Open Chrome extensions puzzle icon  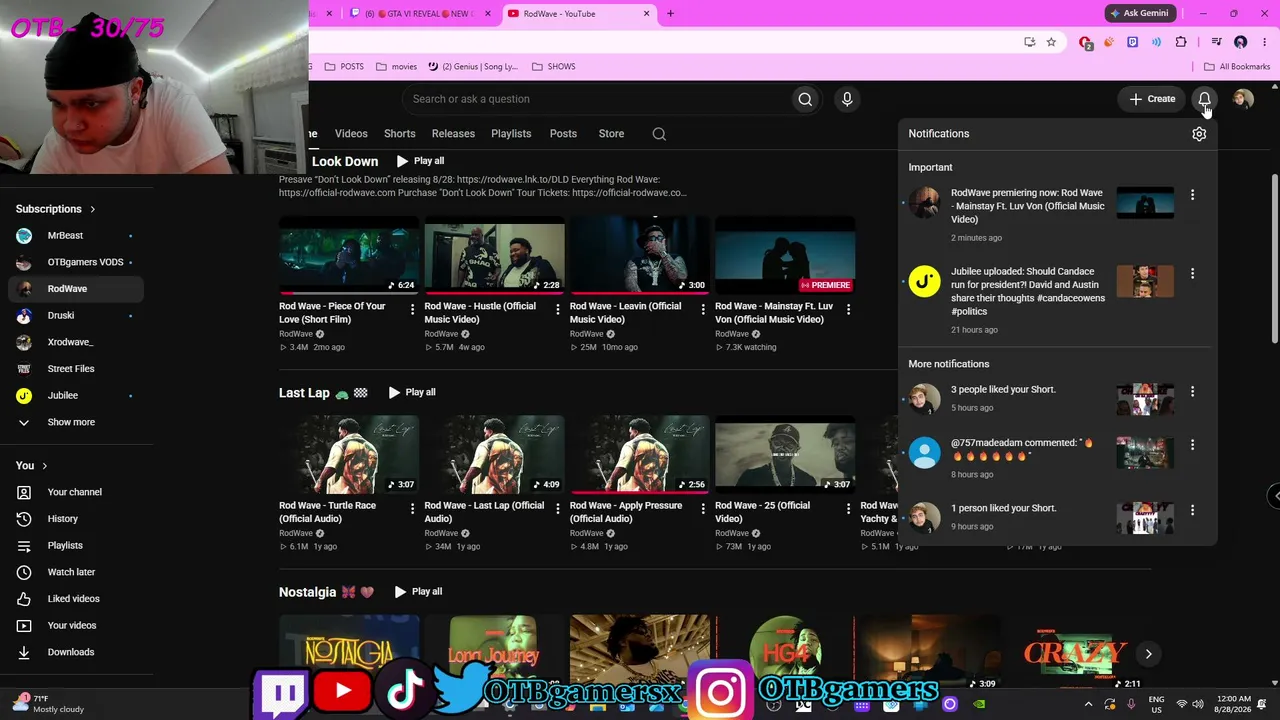pos(1181,42)
